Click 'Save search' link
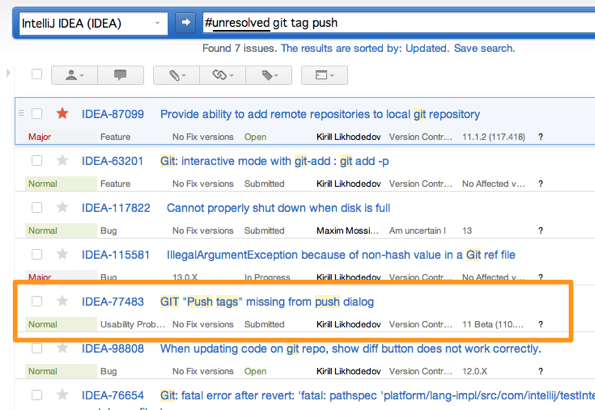This screenshot has width=595, height=410. click(x=484, y=49)
